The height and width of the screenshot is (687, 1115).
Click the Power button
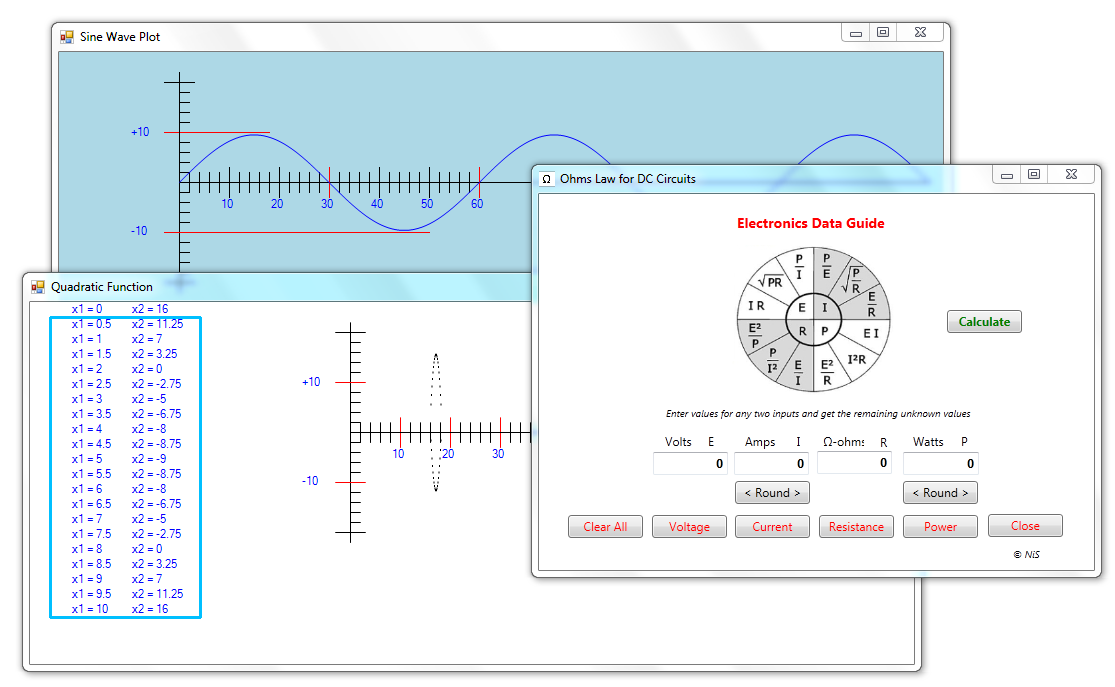click(940, 527)
